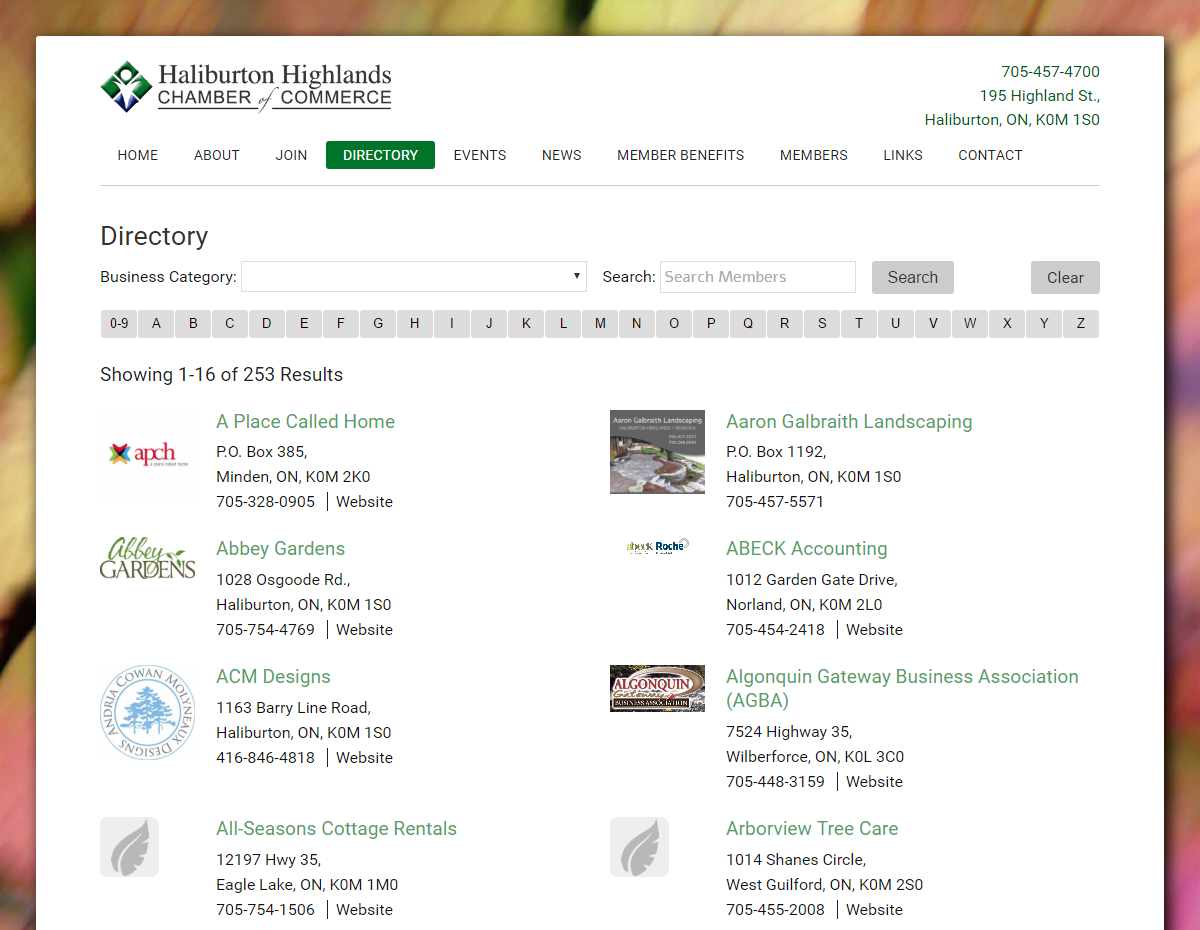Click the Clear button

tap(1065, 277)
